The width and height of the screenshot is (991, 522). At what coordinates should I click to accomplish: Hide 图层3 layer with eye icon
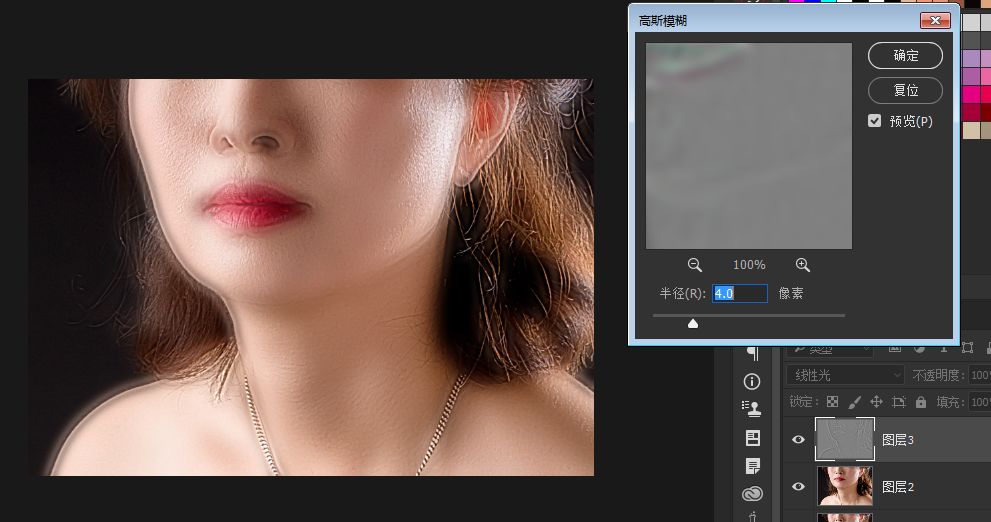[x=798, y=439]
